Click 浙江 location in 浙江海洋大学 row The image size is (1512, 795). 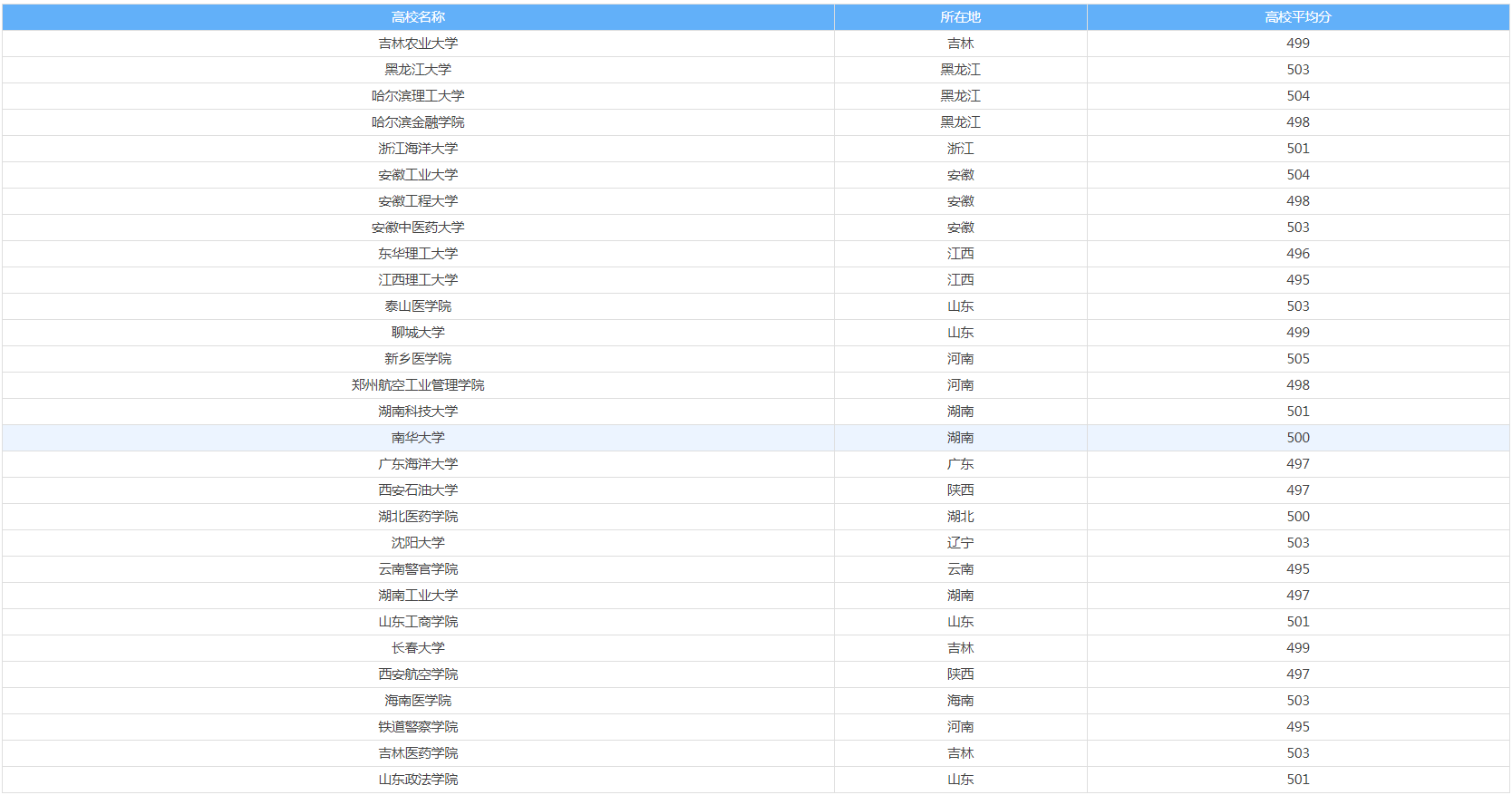pyautogui.click(x=961, y=149)
